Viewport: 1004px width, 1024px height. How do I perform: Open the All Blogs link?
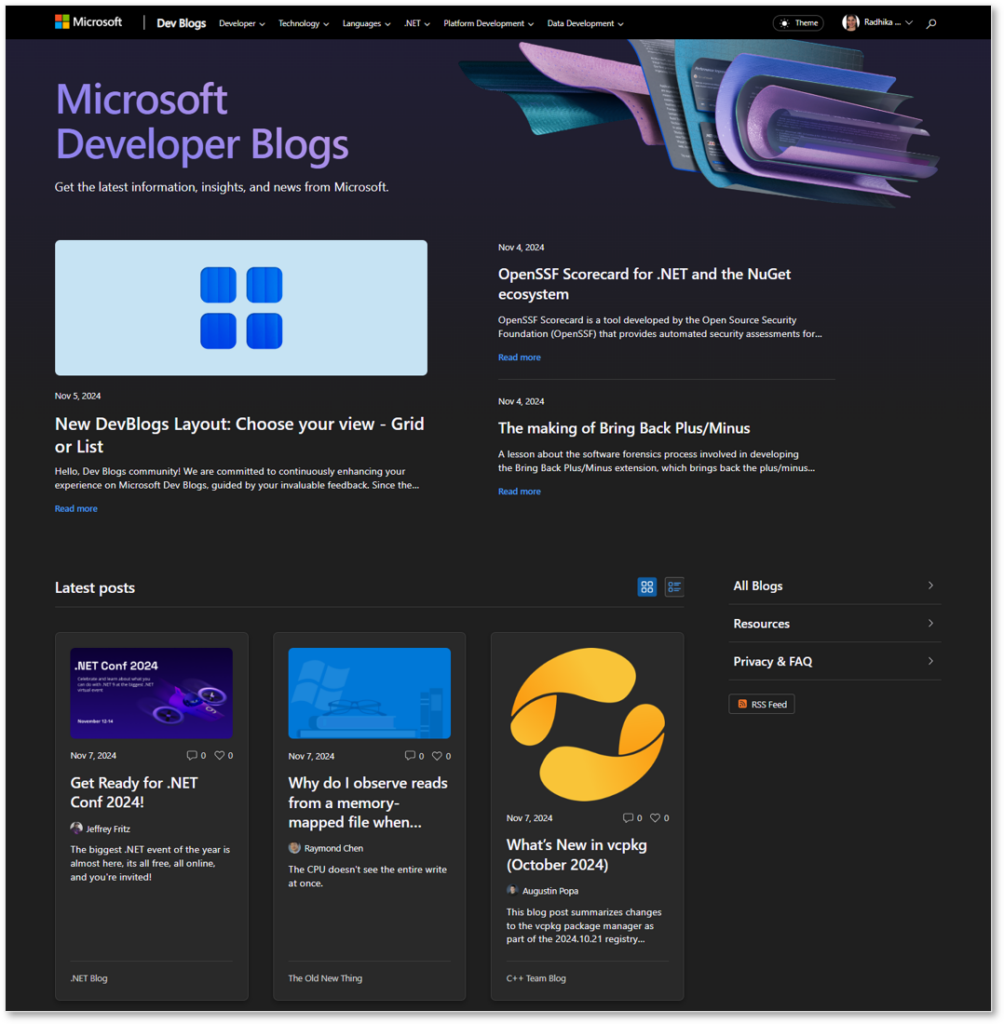(757, 585)
